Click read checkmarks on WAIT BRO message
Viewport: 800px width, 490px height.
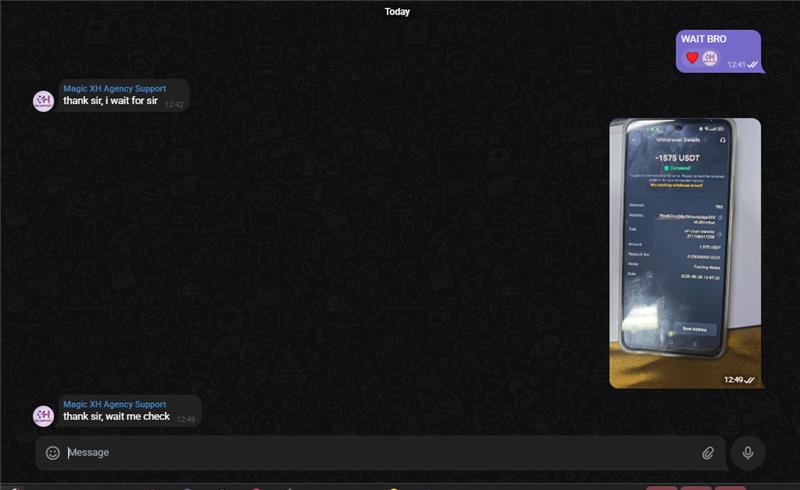tap(753, 65)
